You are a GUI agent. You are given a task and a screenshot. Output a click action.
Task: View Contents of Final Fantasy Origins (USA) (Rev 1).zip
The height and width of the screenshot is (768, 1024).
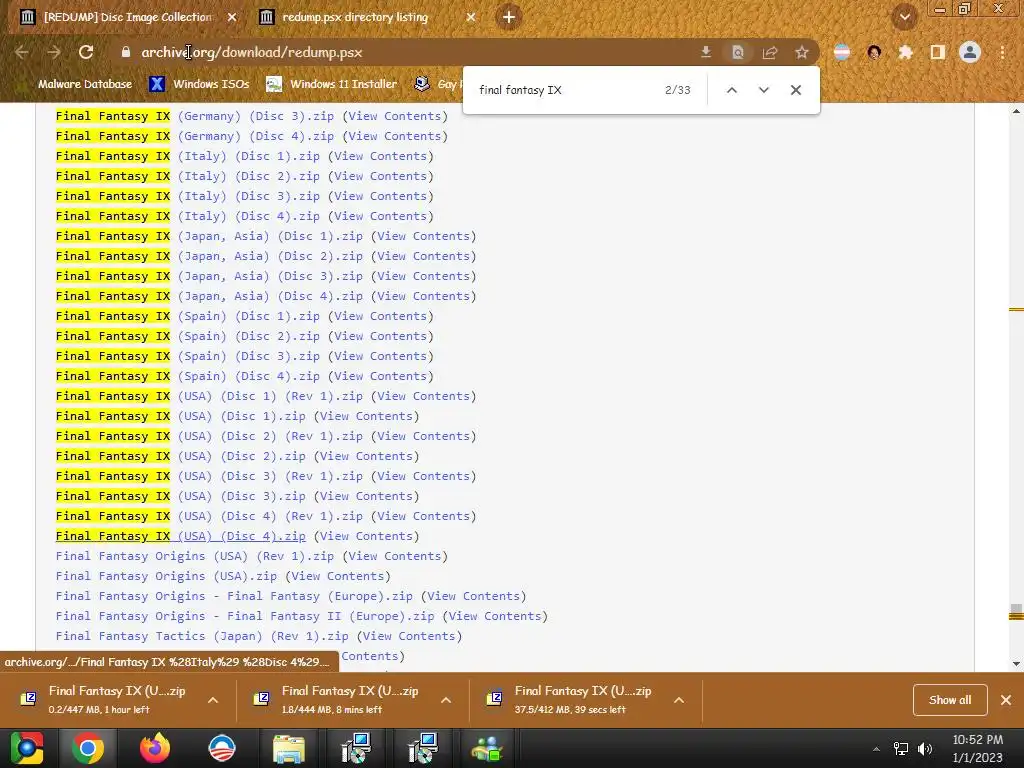click(395, 556)
